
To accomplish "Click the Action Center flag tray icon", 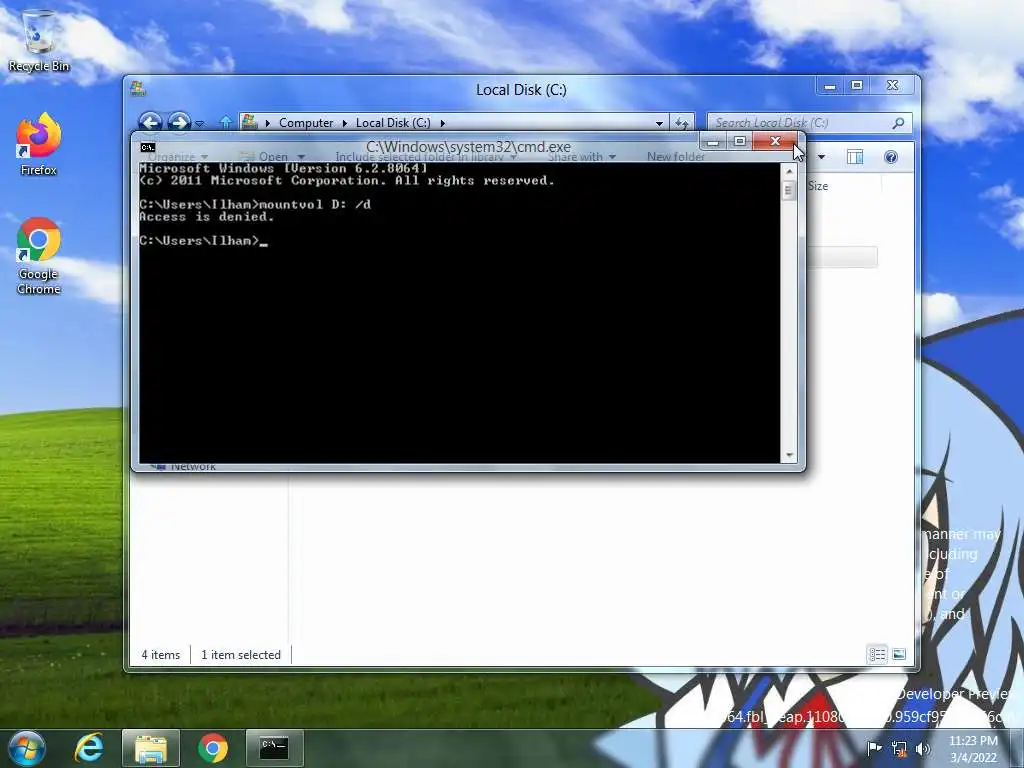I will [874, 748].
